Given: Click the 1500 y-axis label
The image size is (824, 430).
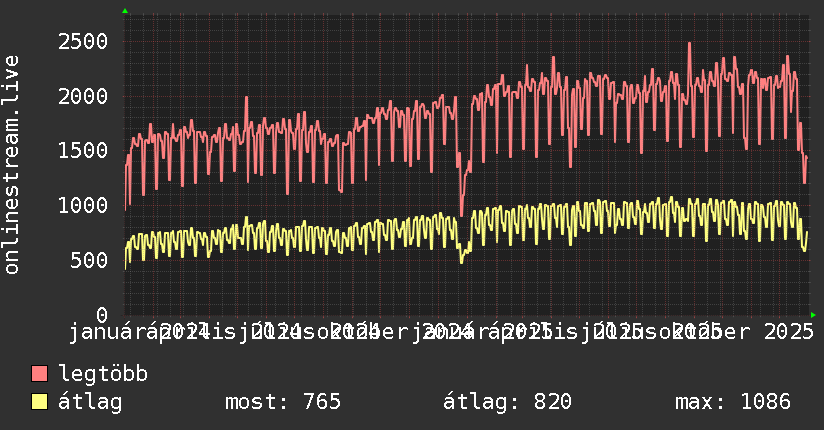Looking at the screenshot, I should coord(82,151).
